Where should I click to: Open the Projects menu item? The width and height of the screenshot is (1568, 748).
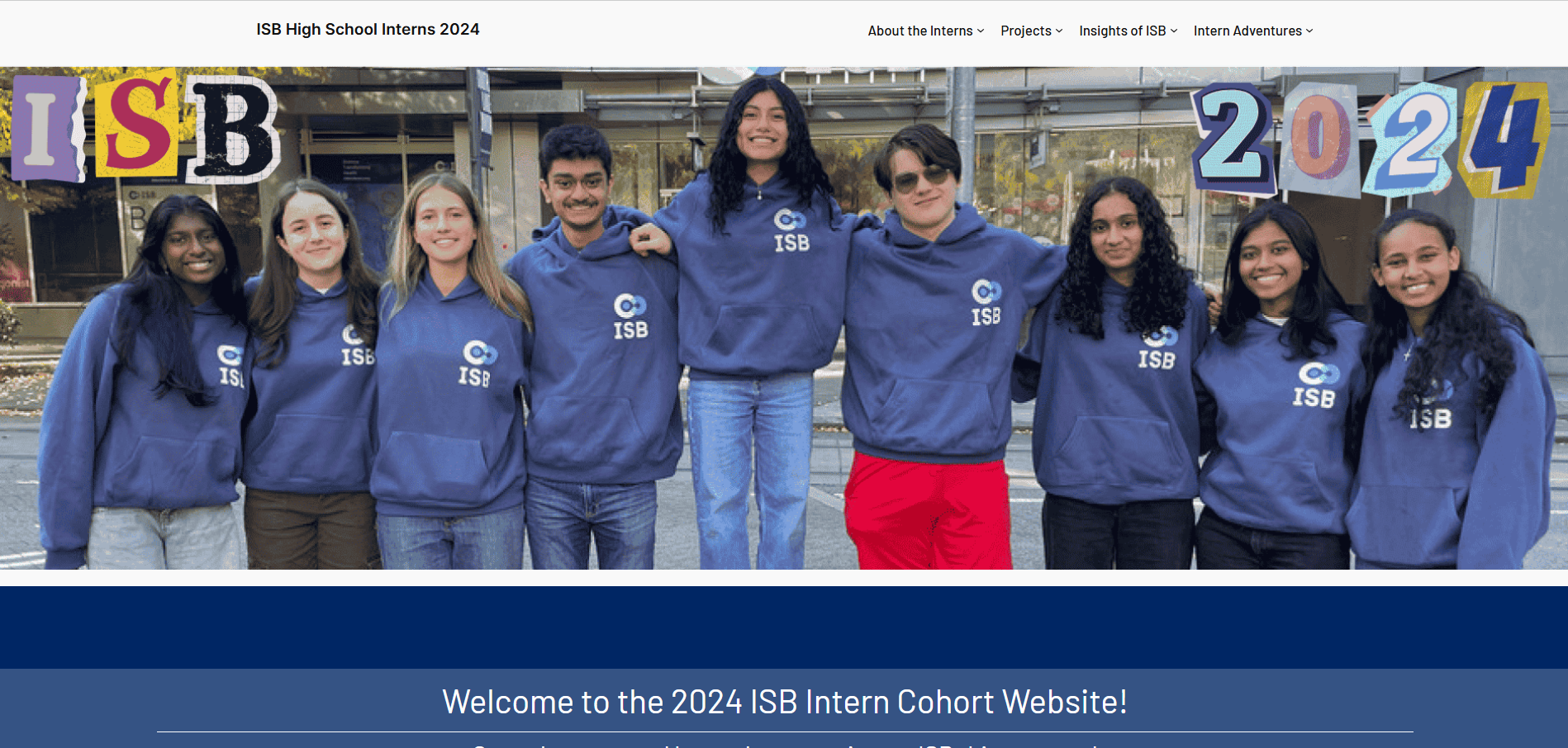click(1025, 31)
